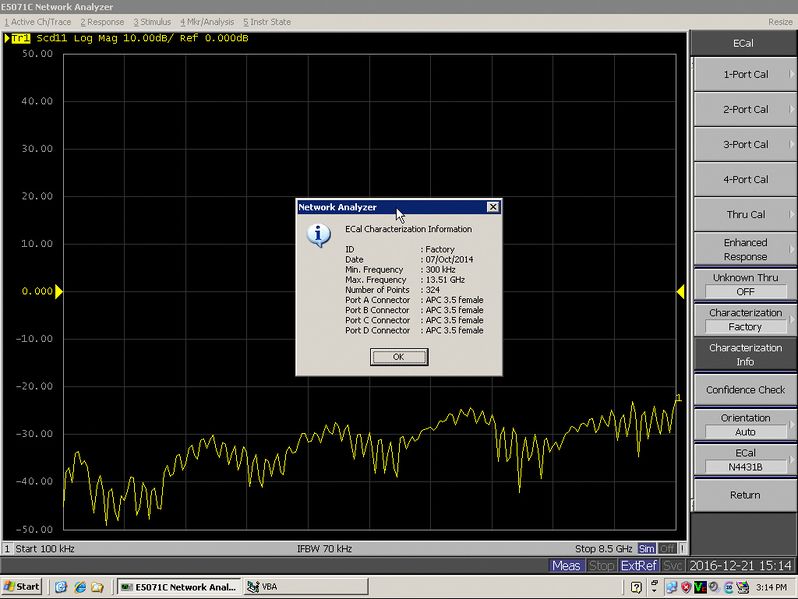Close the Network Analyzer dialog with X
This screenshot has width=798, height=599.
(x=492, y=207)
